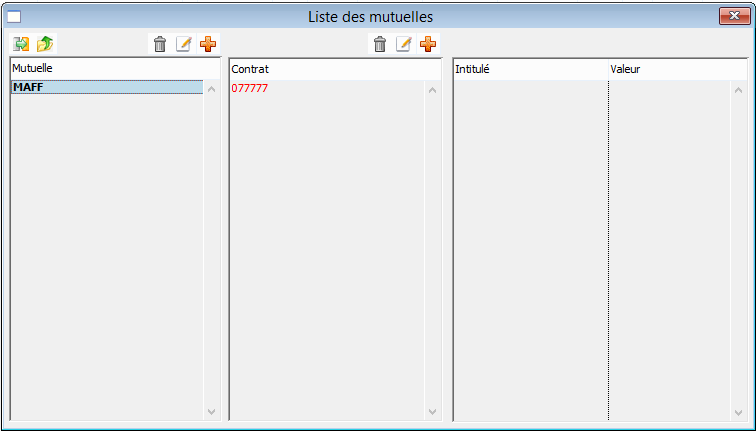Add a new contrat with plus icon
Viewport: 756px width, 431px height.
click(x=428, y=44)
